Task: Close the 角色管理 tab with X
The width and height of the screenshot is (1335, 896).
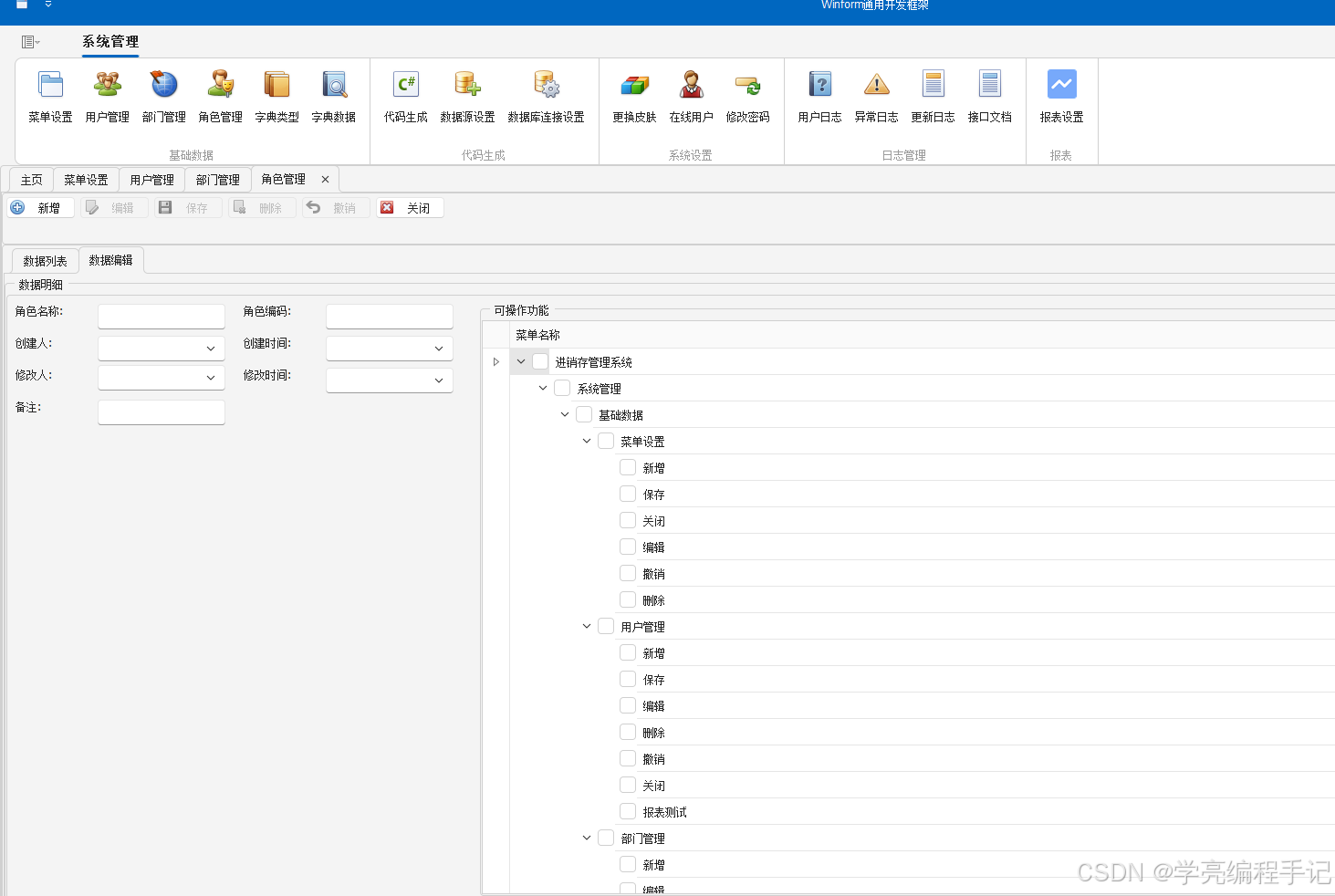Action: point(325,180)
